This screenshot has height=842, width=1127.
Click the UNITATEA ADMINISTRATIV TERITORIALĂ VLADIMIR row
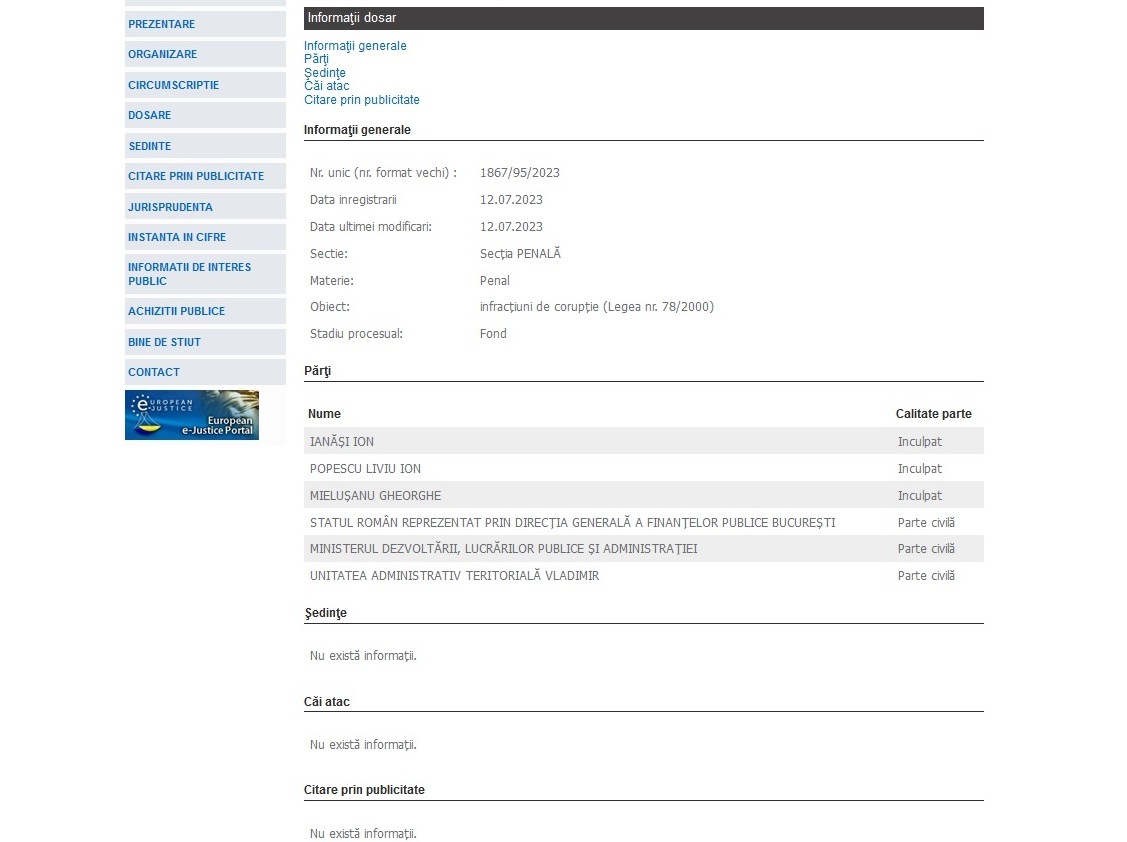pos(455,576)
